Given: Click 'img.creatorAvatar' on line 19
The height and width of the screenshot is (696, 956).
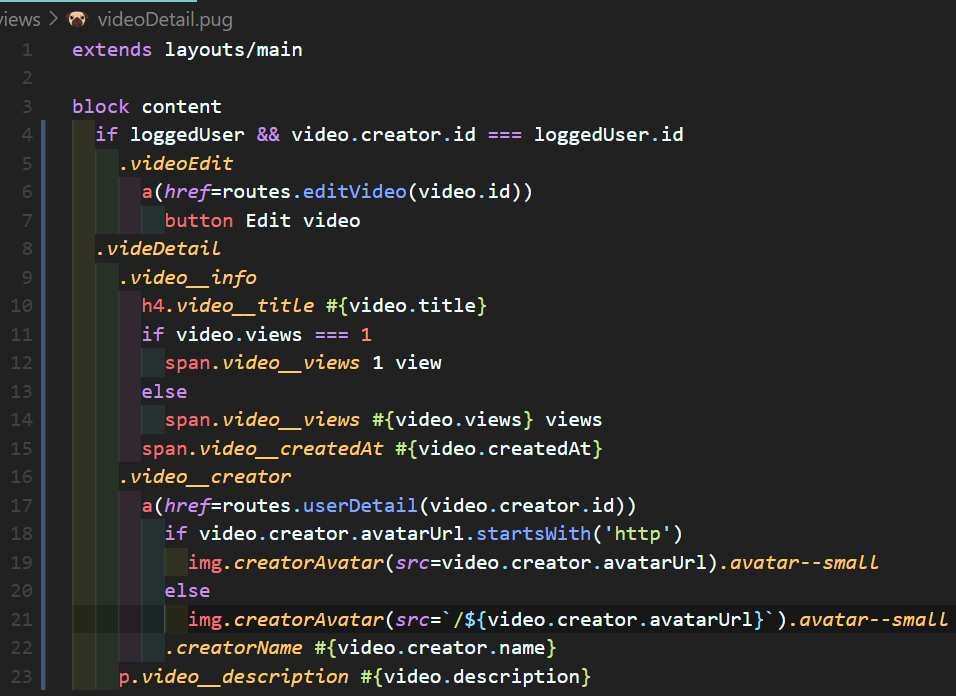Looking at the screenshot, I should point(285,562).
